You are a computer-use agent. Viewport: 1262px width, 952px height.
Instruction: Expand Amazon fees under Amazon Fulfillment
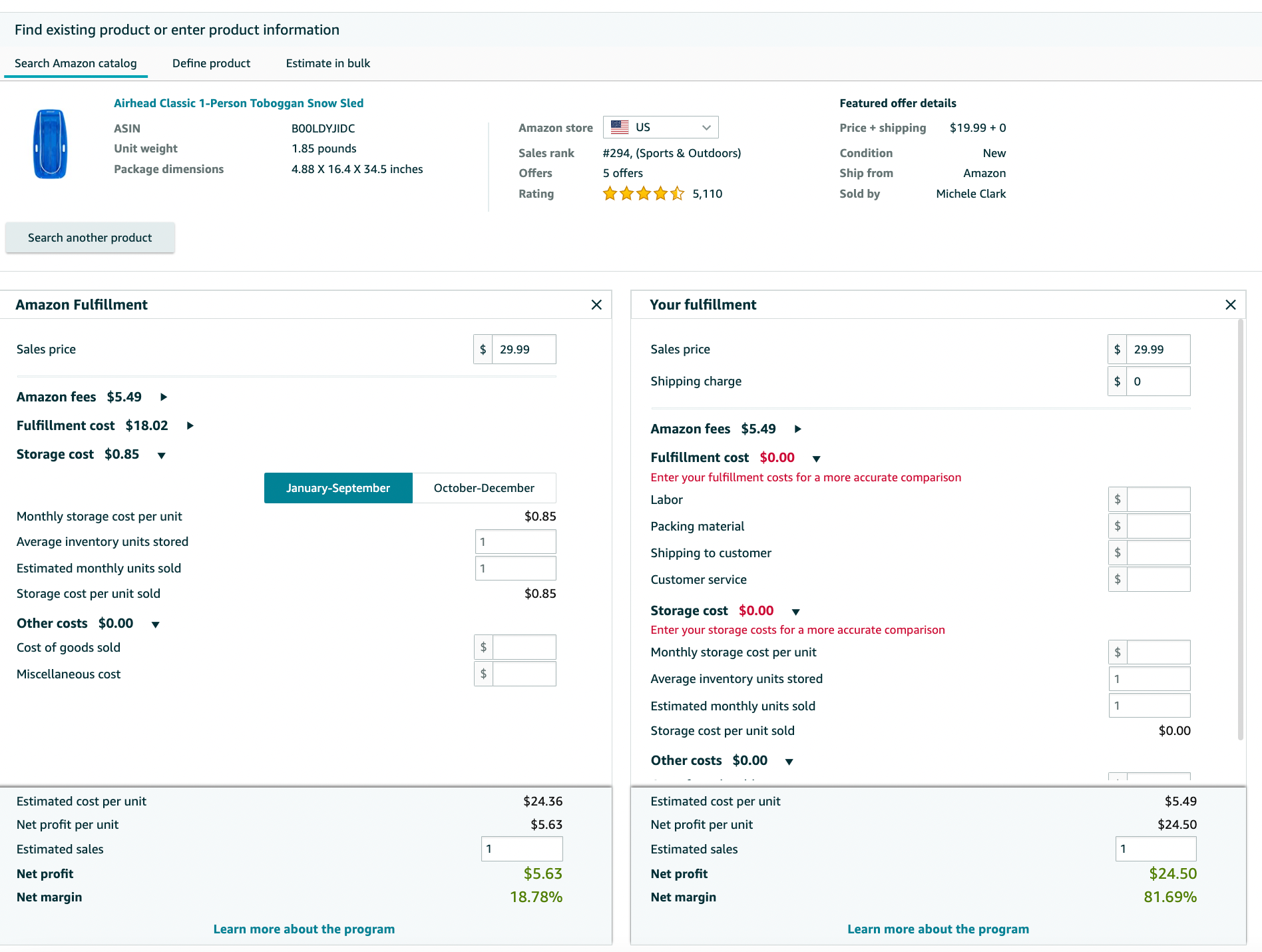164,397
